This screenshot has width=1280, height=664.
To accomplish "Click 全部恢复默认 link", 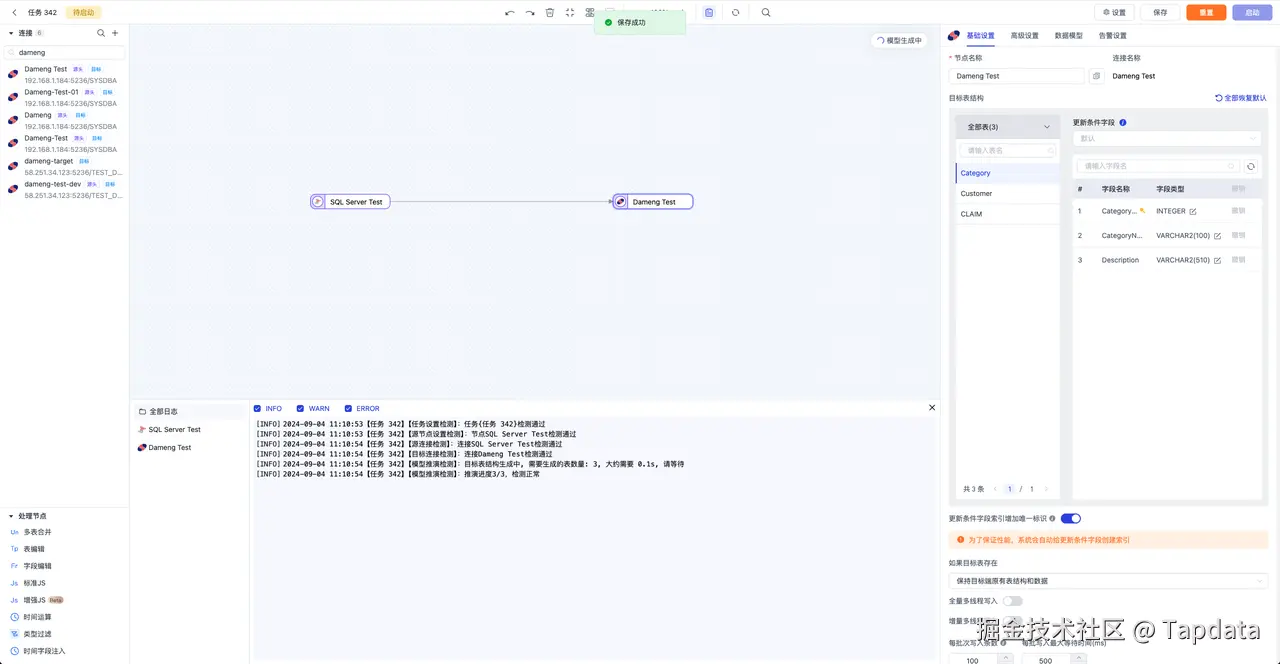I will pyautogui.click(x=1241, y=98).
